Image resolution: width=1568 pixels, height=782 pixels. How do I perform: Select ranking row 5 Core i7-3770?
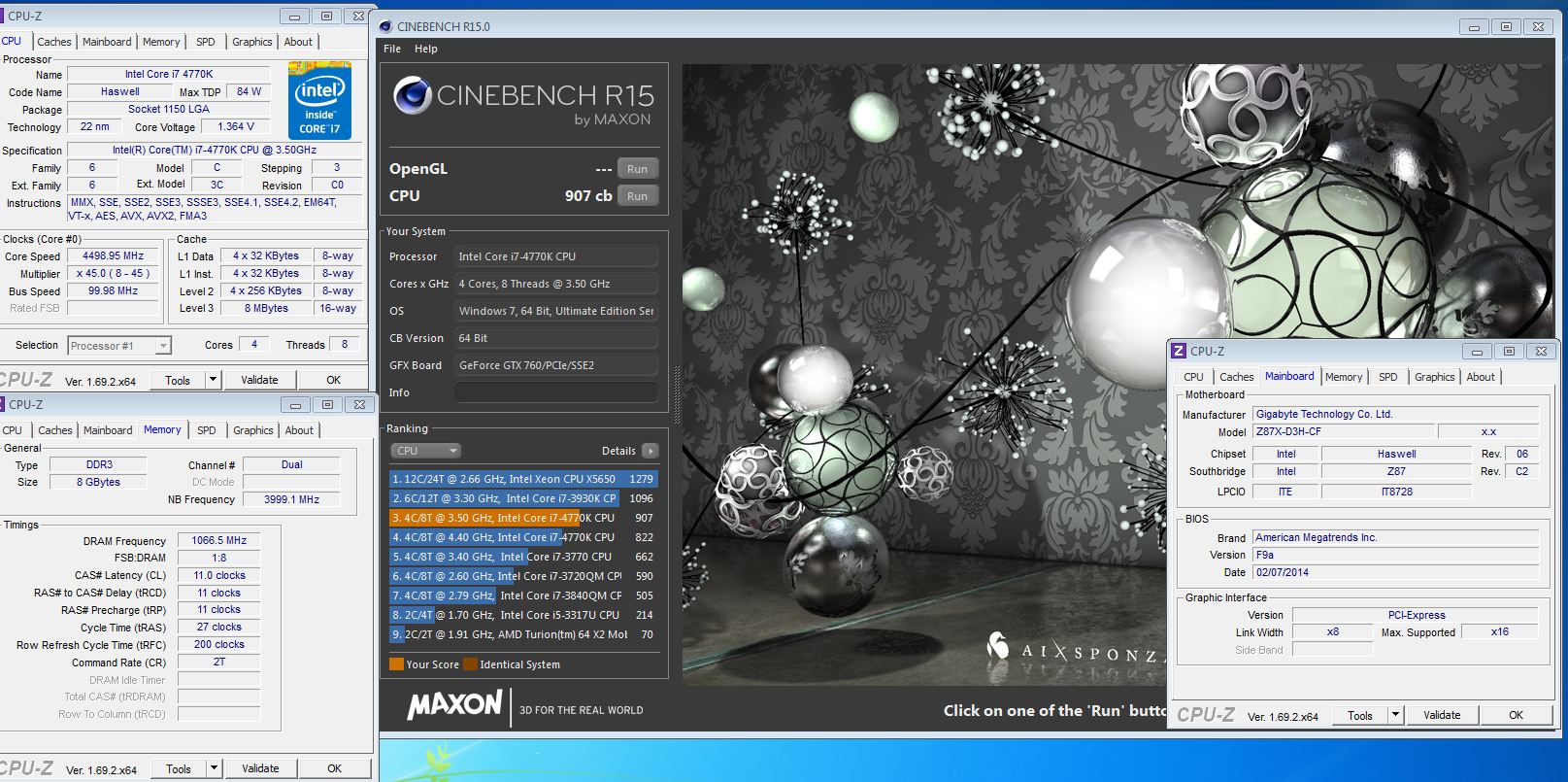(523, 557)
